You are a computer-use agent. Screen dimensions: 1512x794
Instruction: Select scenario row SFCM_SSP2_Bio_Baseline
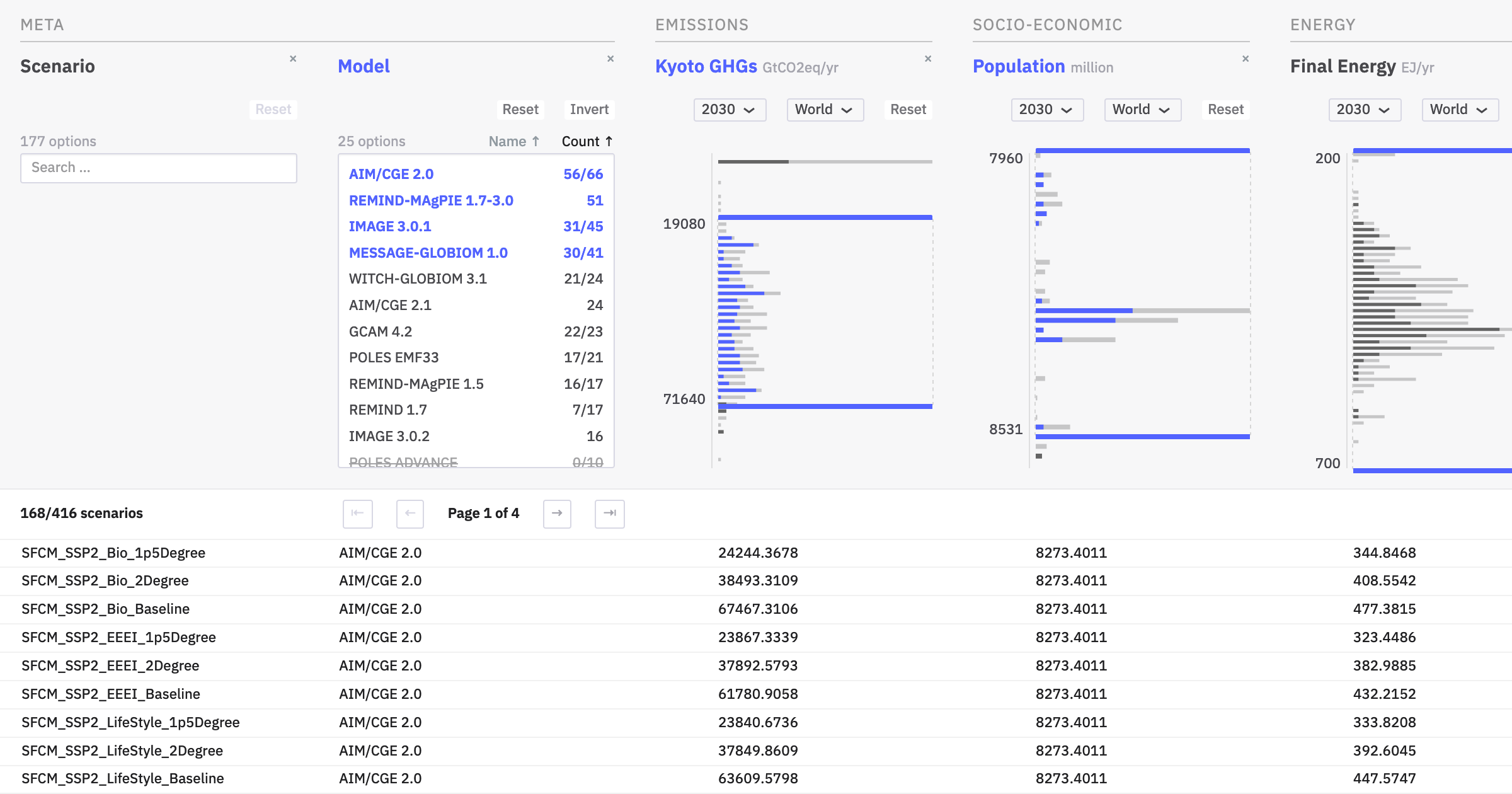point(756,609)
